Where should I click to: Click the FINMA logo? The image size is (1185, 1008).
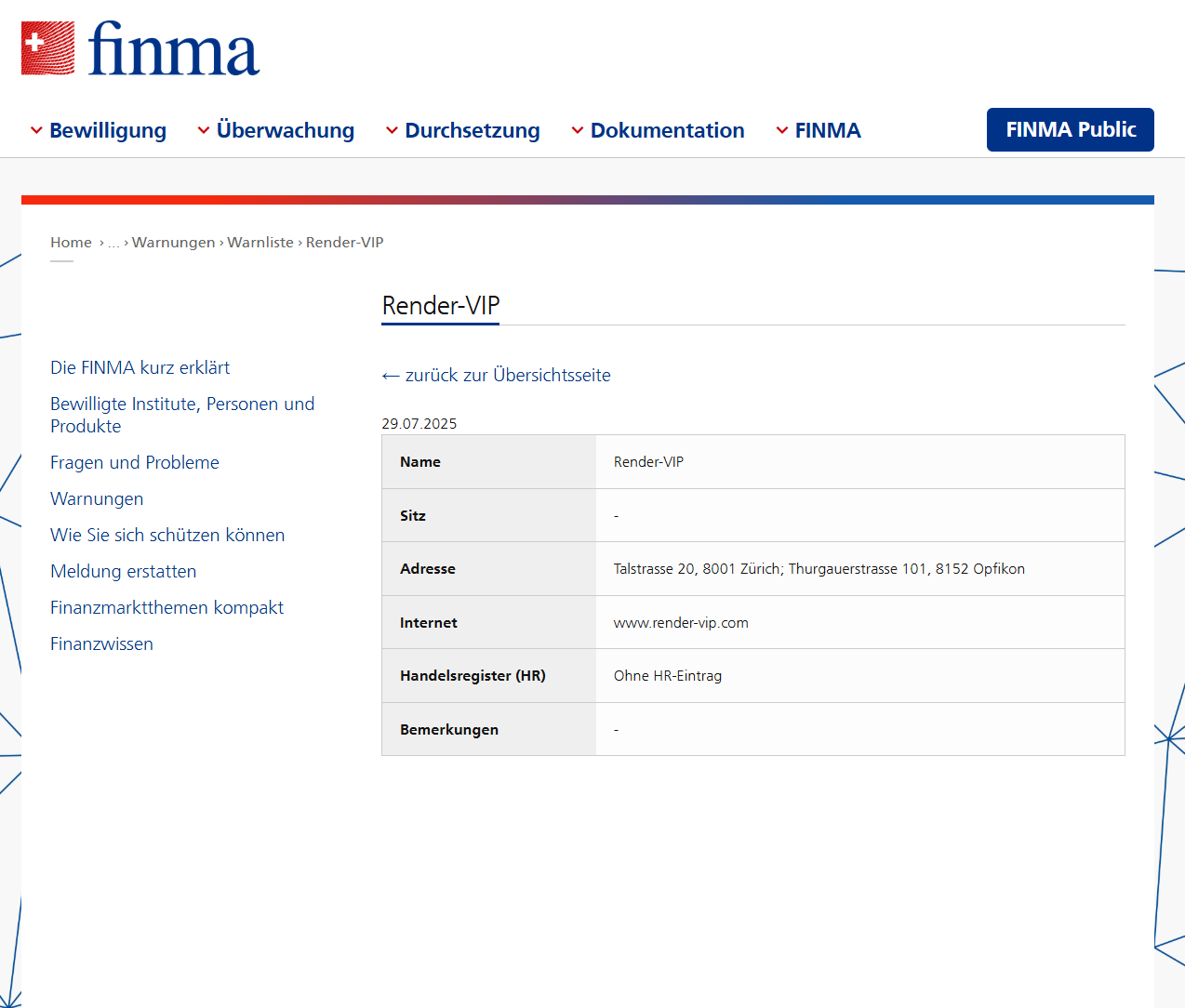[x=140, y=48]
